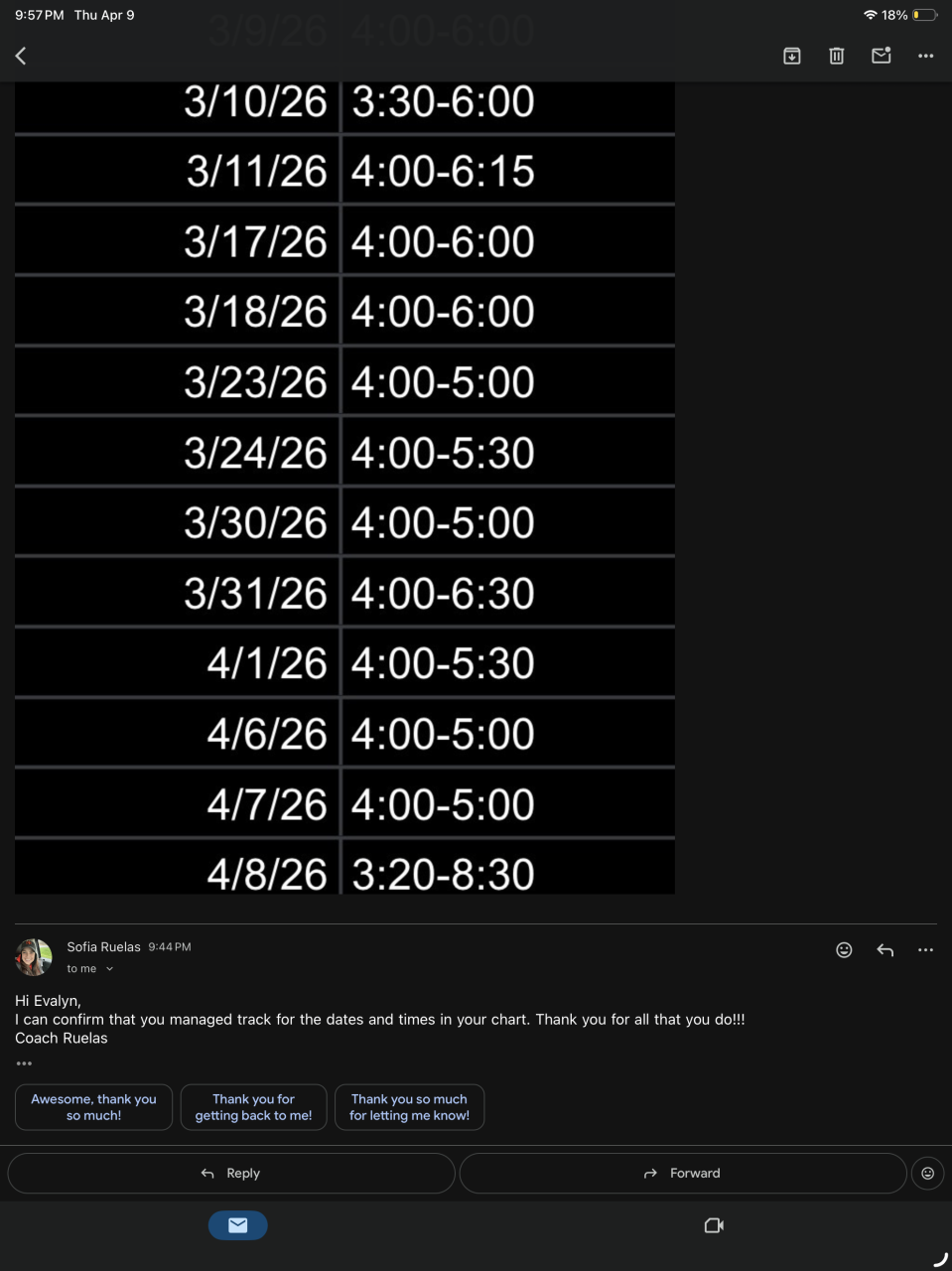This screenshot has width=952, height=1271.
Task: Go back to the inbox list
Action: 21,57
